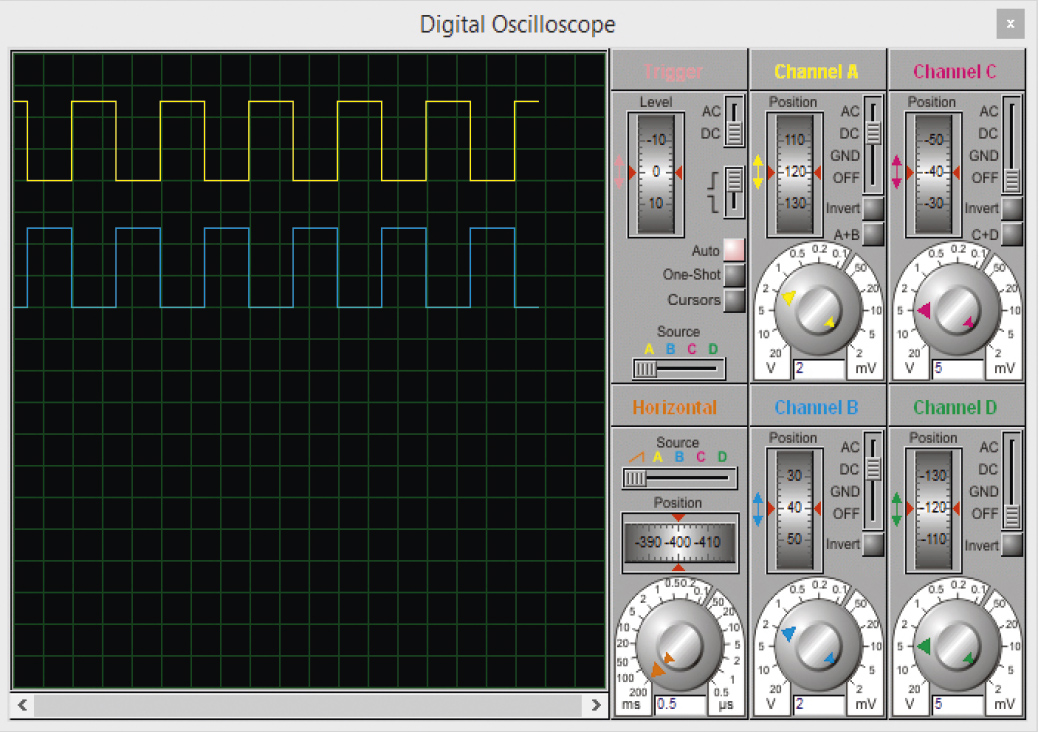The image size is (1039, 732).
Task: Click the rising edge trigger symbol
Action: pos(714,181)
